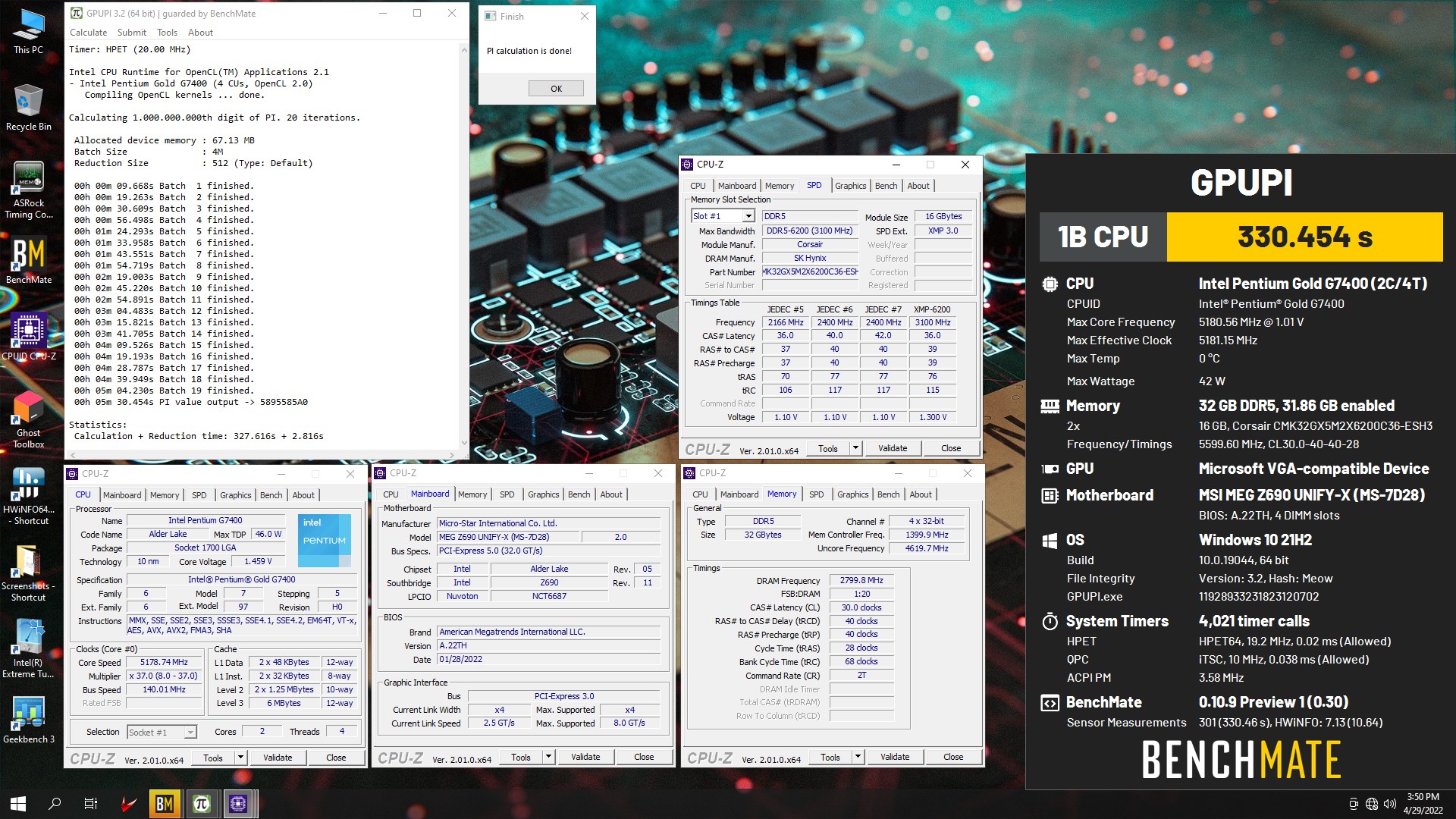The width and height of the screenshot is (1456, 819).
Task: Click the Part Number field in SPD tab
Action: pos(810,271)
